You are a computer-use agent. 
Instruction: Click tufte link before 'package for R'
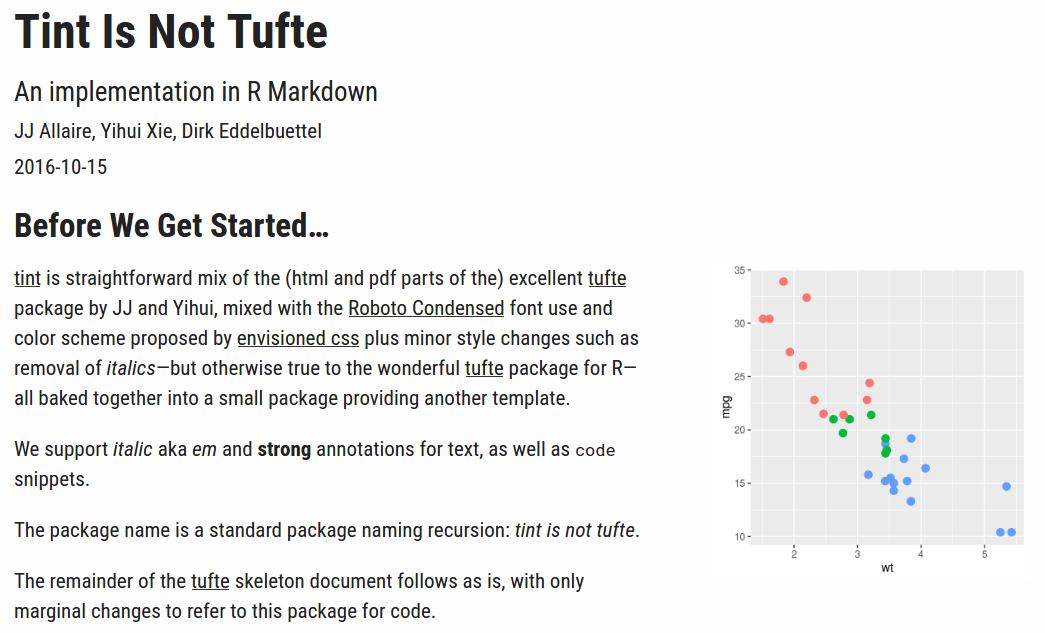pos(484,368)
